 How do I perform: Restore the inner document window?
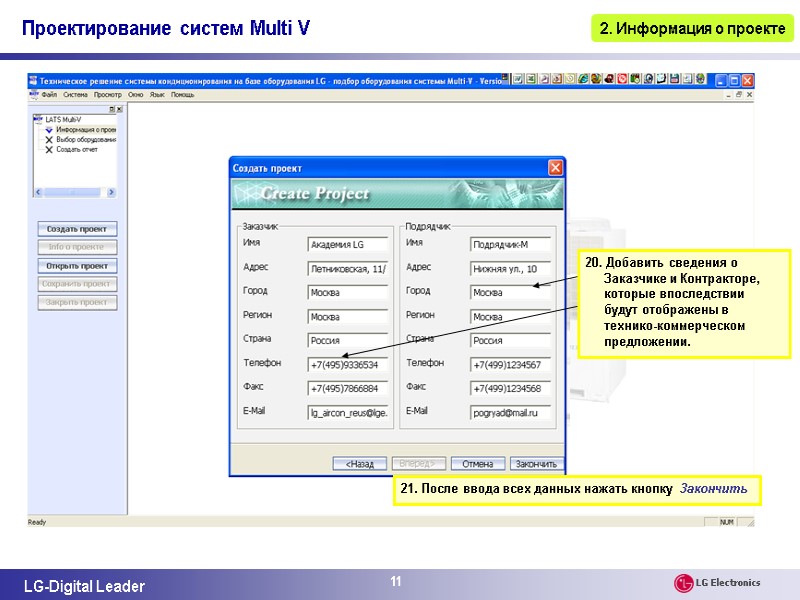point(738,95)
